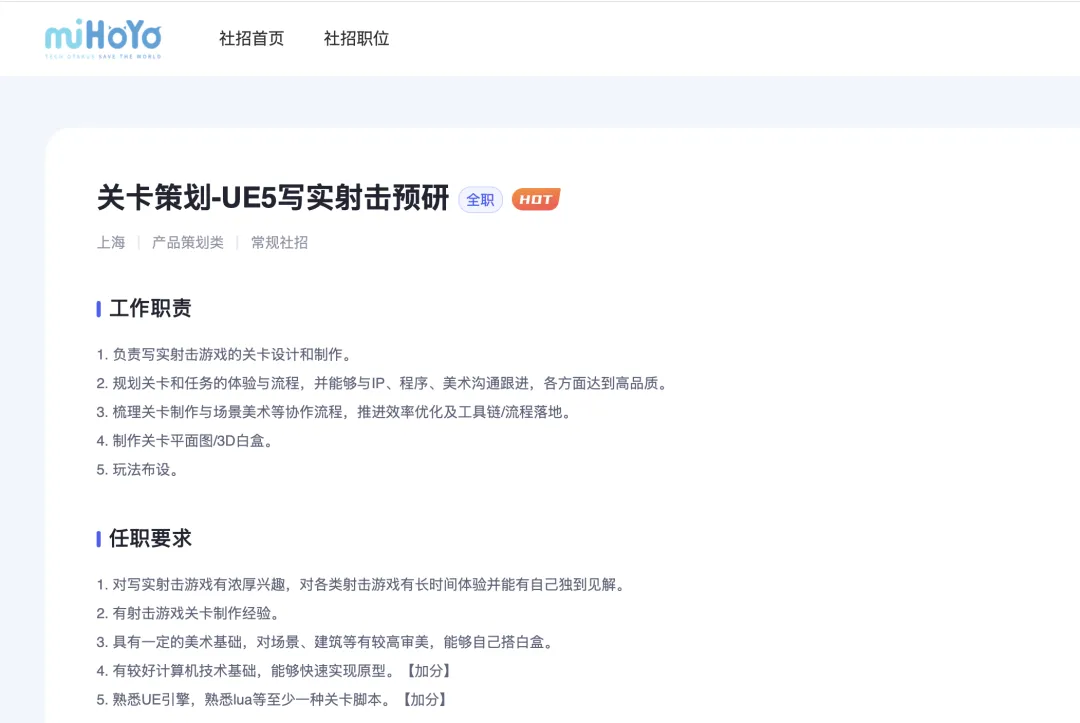Click the line starting 梳理关卡制作与场景美术
This screenshot has height=723, width=1080.
coord(334,412)
